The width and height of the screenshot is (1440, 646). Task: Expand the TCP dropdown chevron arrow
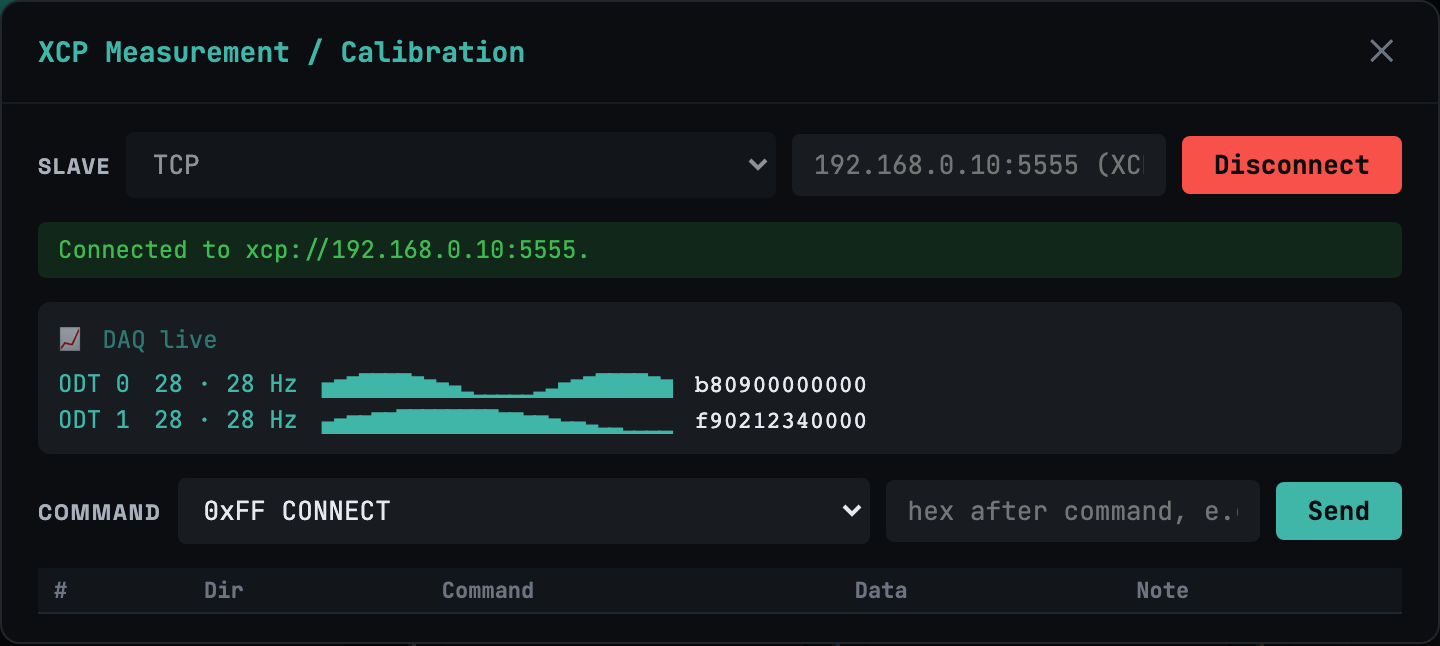pyautogui.click(x=758, y=165)
